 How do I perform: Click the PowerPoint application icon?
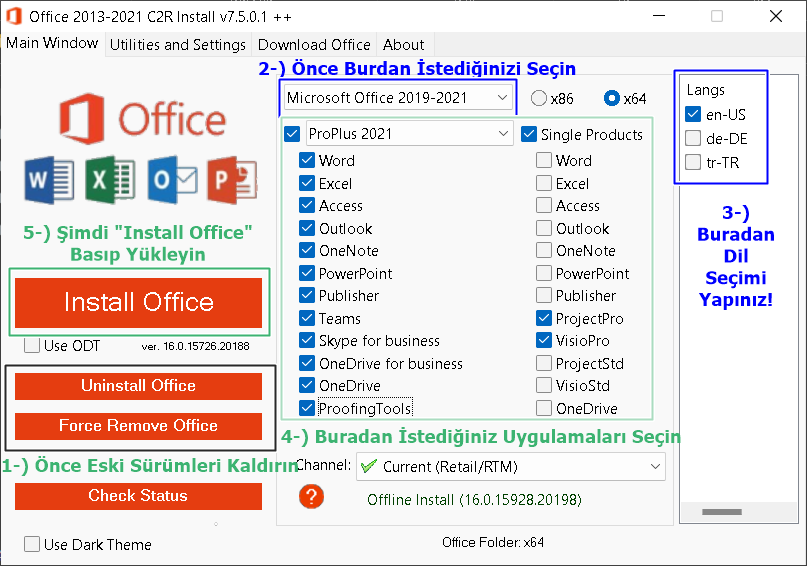(x=233, y=180)
